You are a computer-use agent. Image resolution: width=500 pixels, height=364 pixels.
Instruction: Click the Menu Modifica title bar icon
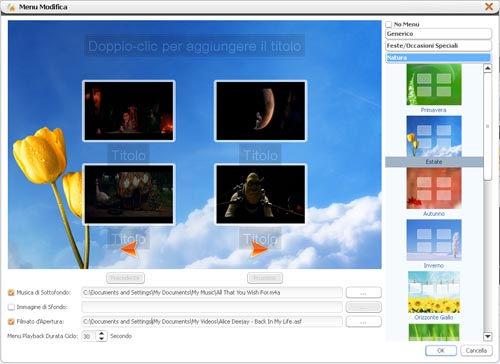click(x=11, y=7)
